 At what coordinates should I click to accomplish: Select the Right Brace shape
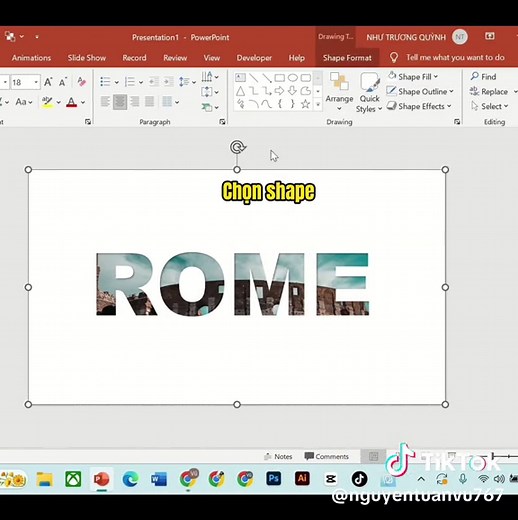click(292, 104)
